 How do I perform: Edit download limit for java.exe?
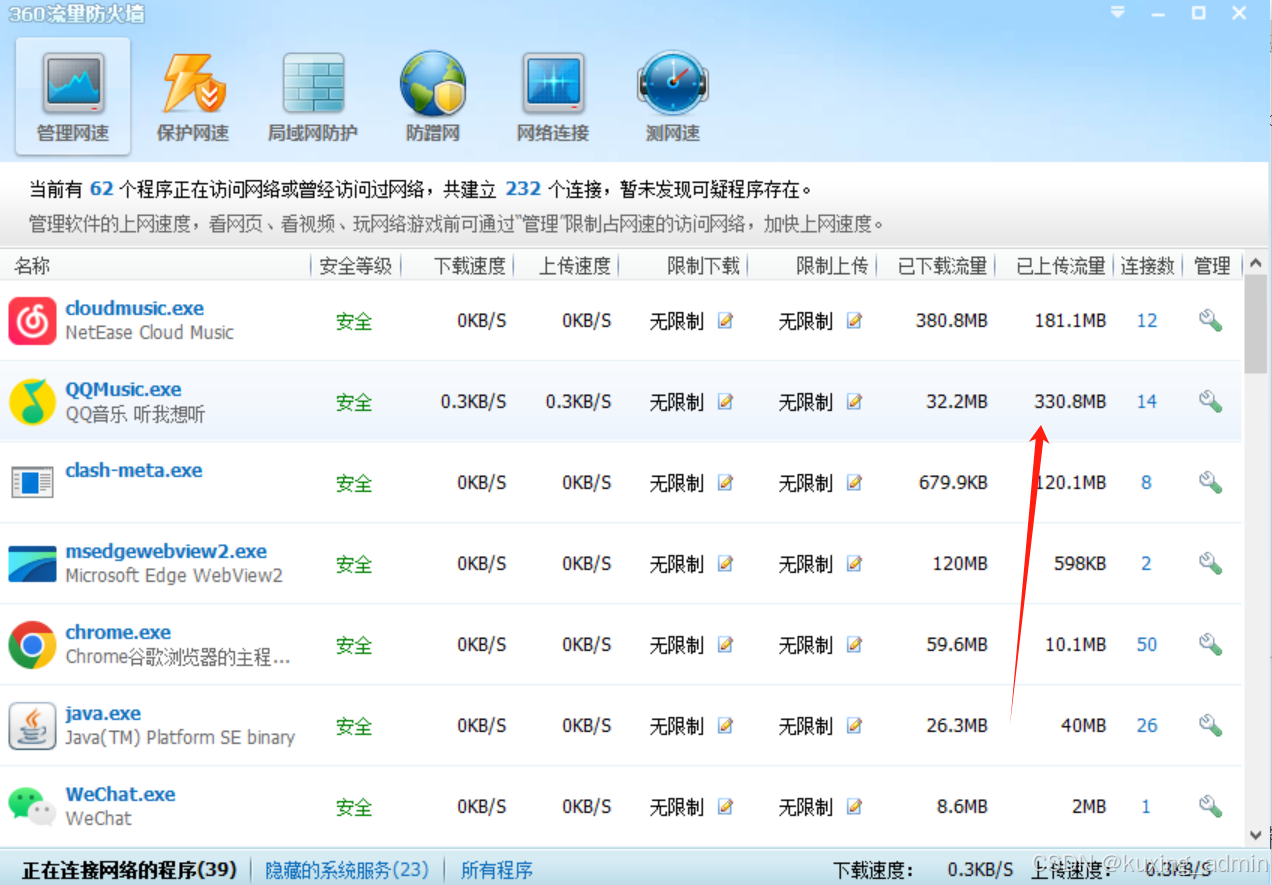tap(725, 726)
